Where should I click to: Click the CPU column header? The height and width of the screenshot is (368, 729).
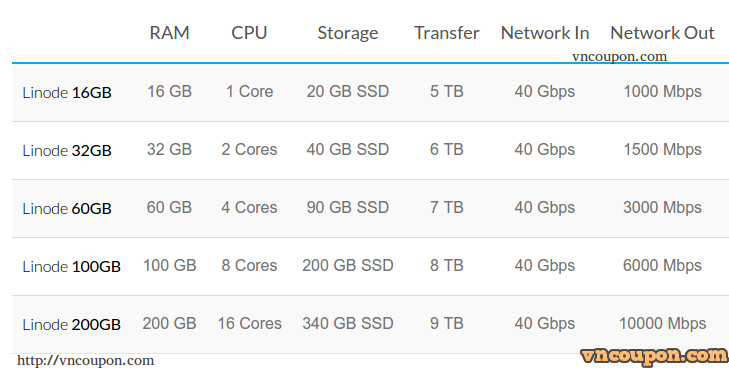tap(249, 33)
